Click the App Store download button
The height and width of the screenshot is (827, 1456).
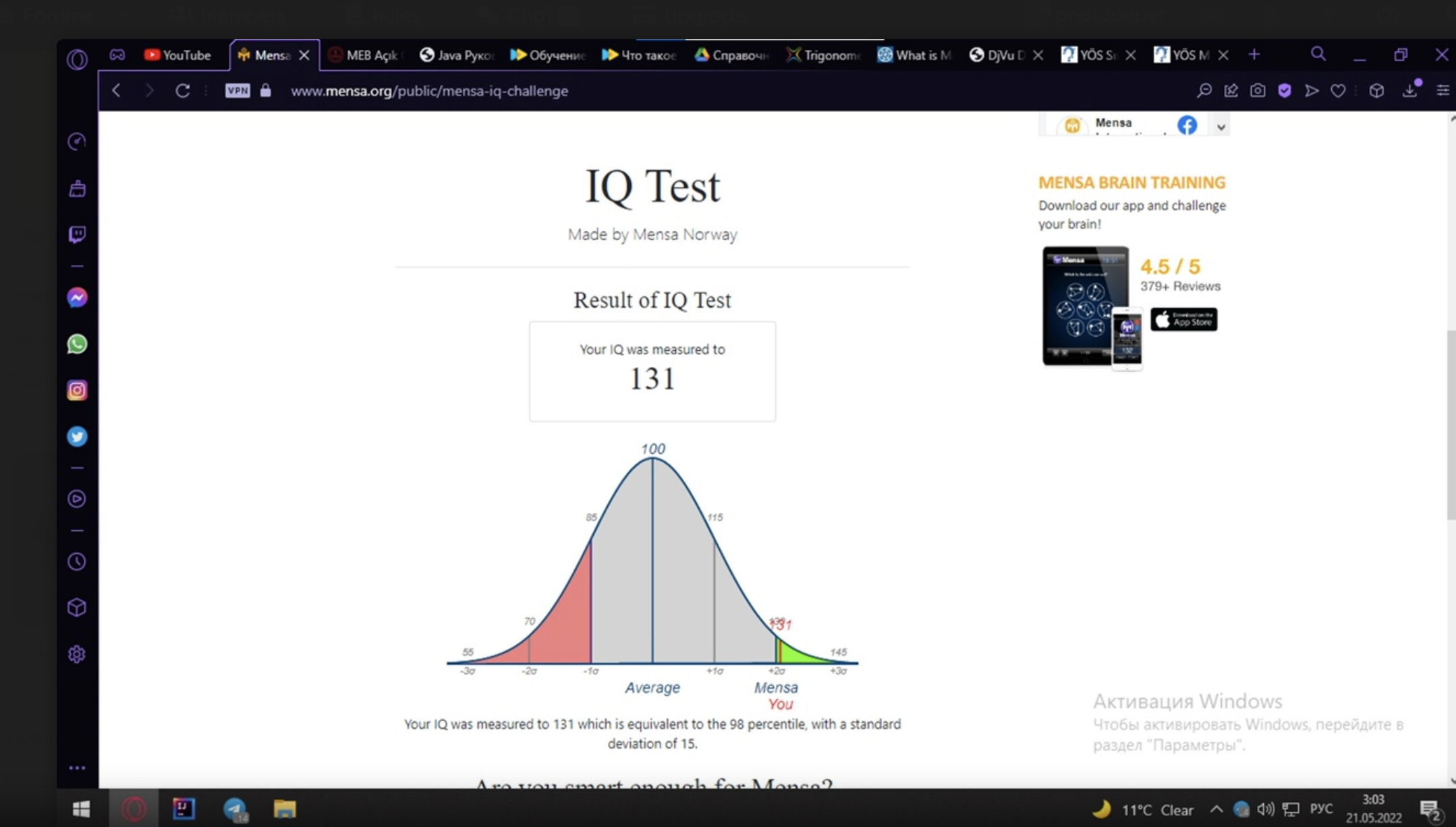tap(1184, 320)
